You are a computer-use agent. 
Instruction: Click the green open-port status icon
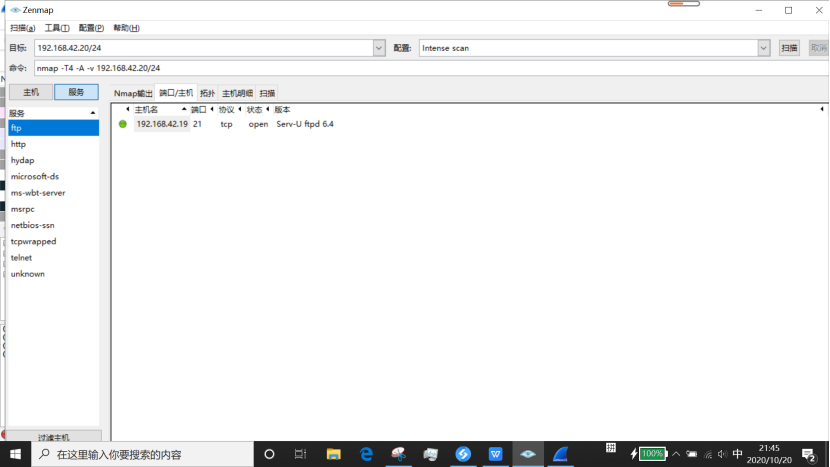[123, 124]
